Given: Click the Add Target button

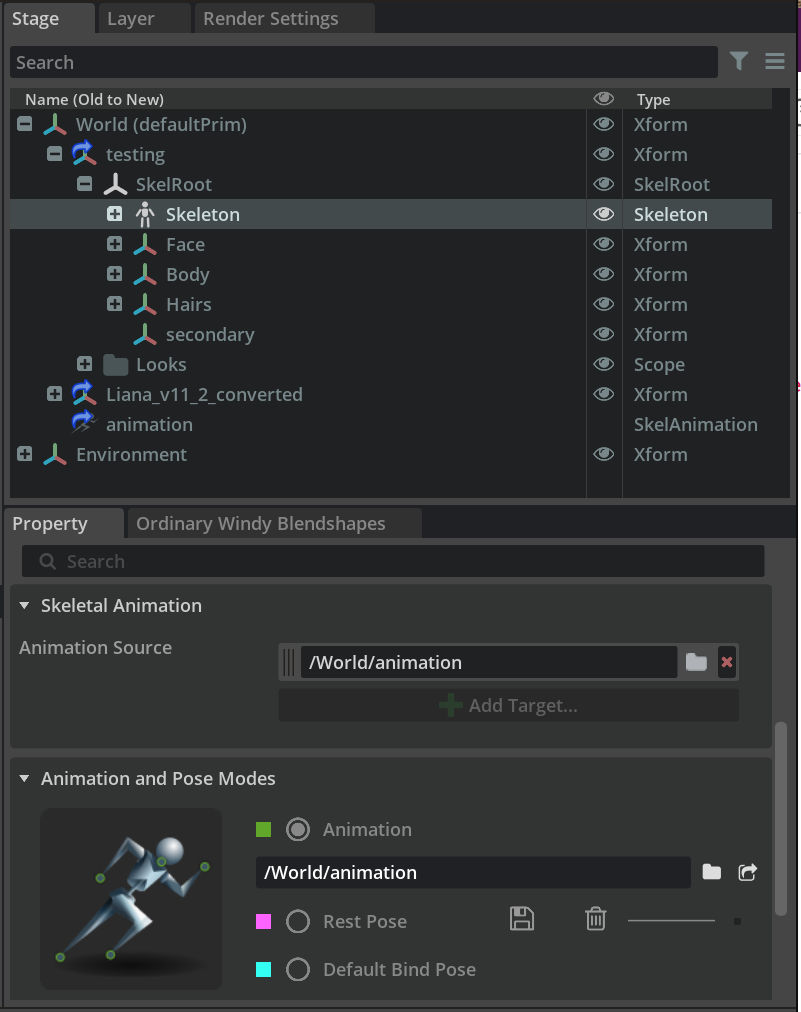Looking at the screenshot, I should tap(508, 705).
